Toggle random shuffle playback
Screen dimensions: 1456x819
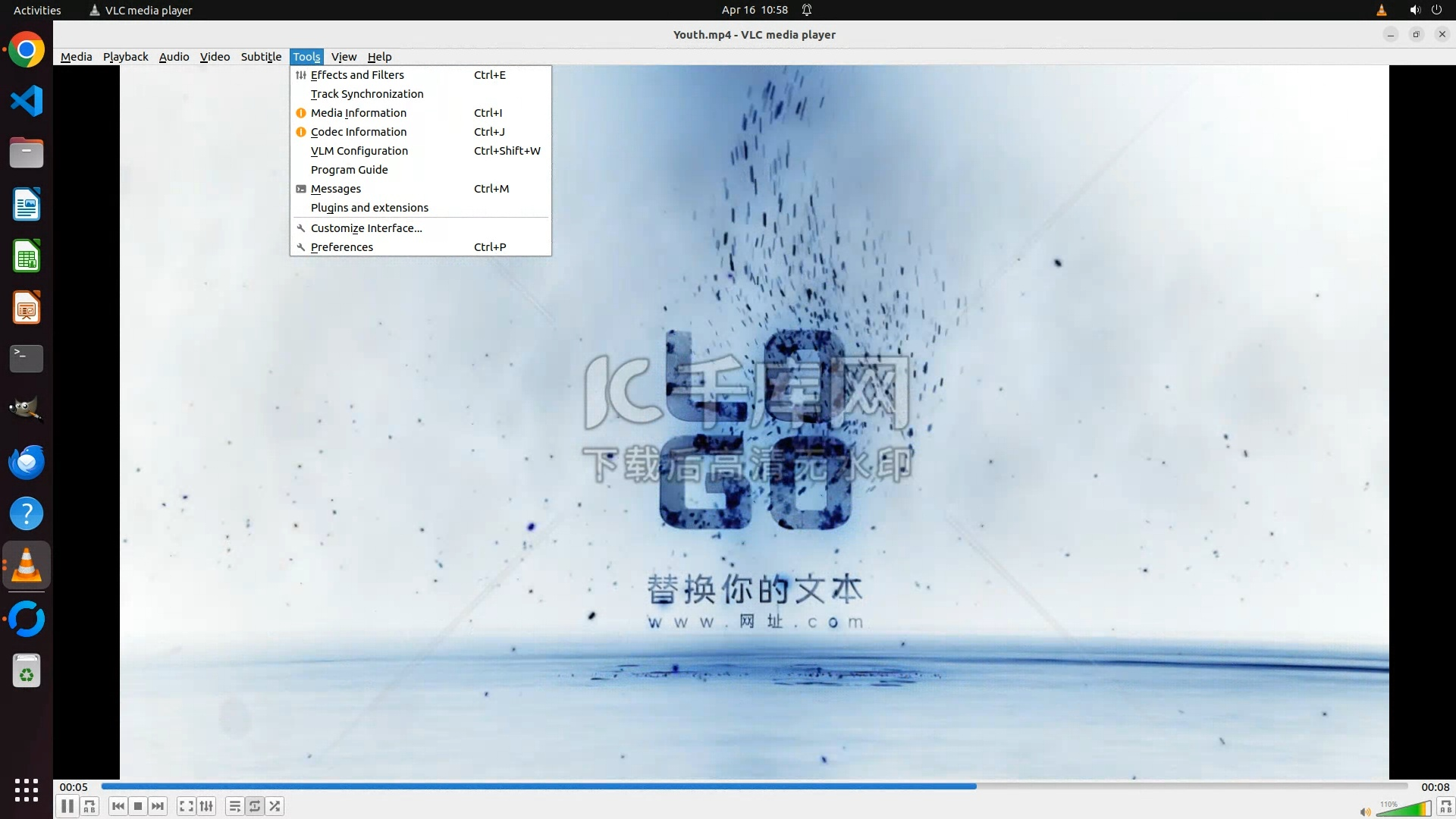click(275, 806)
